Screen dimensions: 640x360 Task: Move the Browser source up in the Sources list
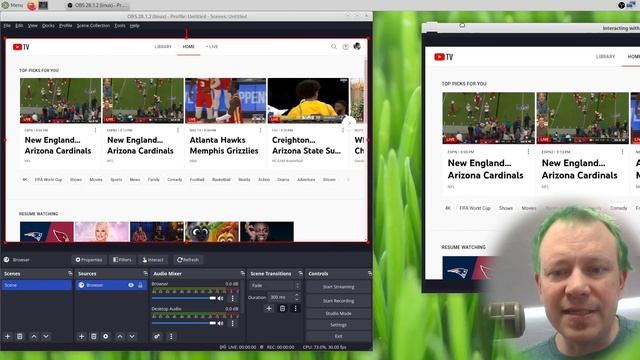pyautogui.click(x=120, y=336)
